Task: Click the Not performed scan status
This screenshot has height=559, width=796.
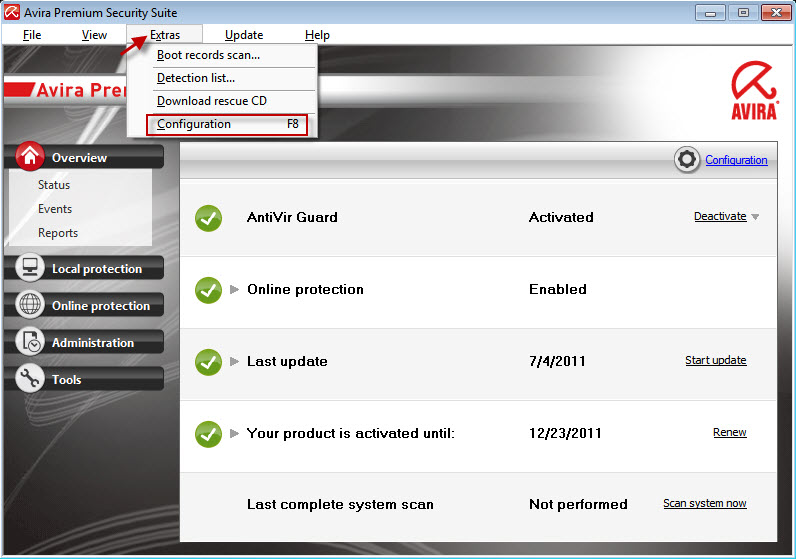Action: coord(578,504)
